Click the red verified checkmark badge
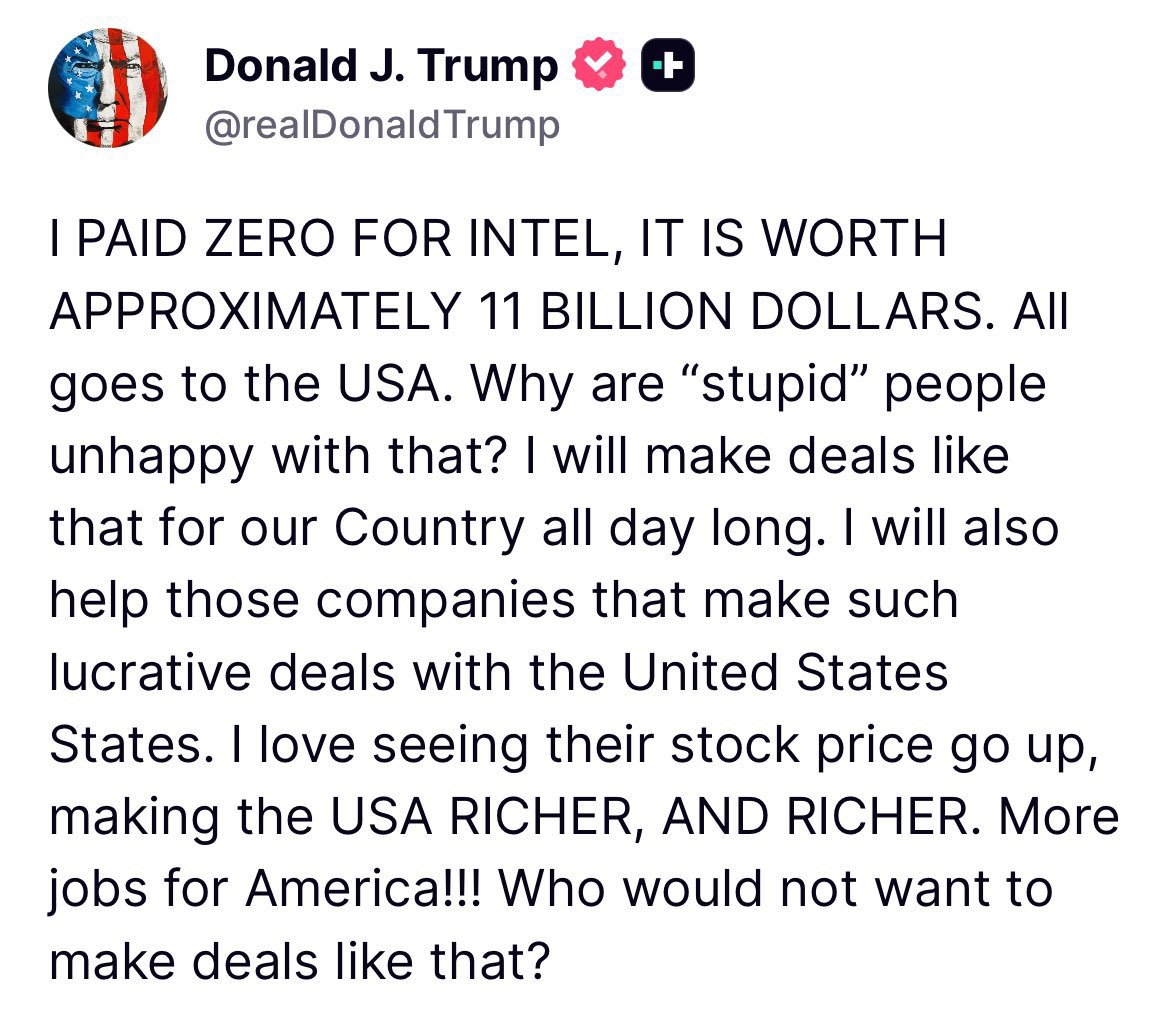This screenshot has width=1170, height=1033. 599,66
